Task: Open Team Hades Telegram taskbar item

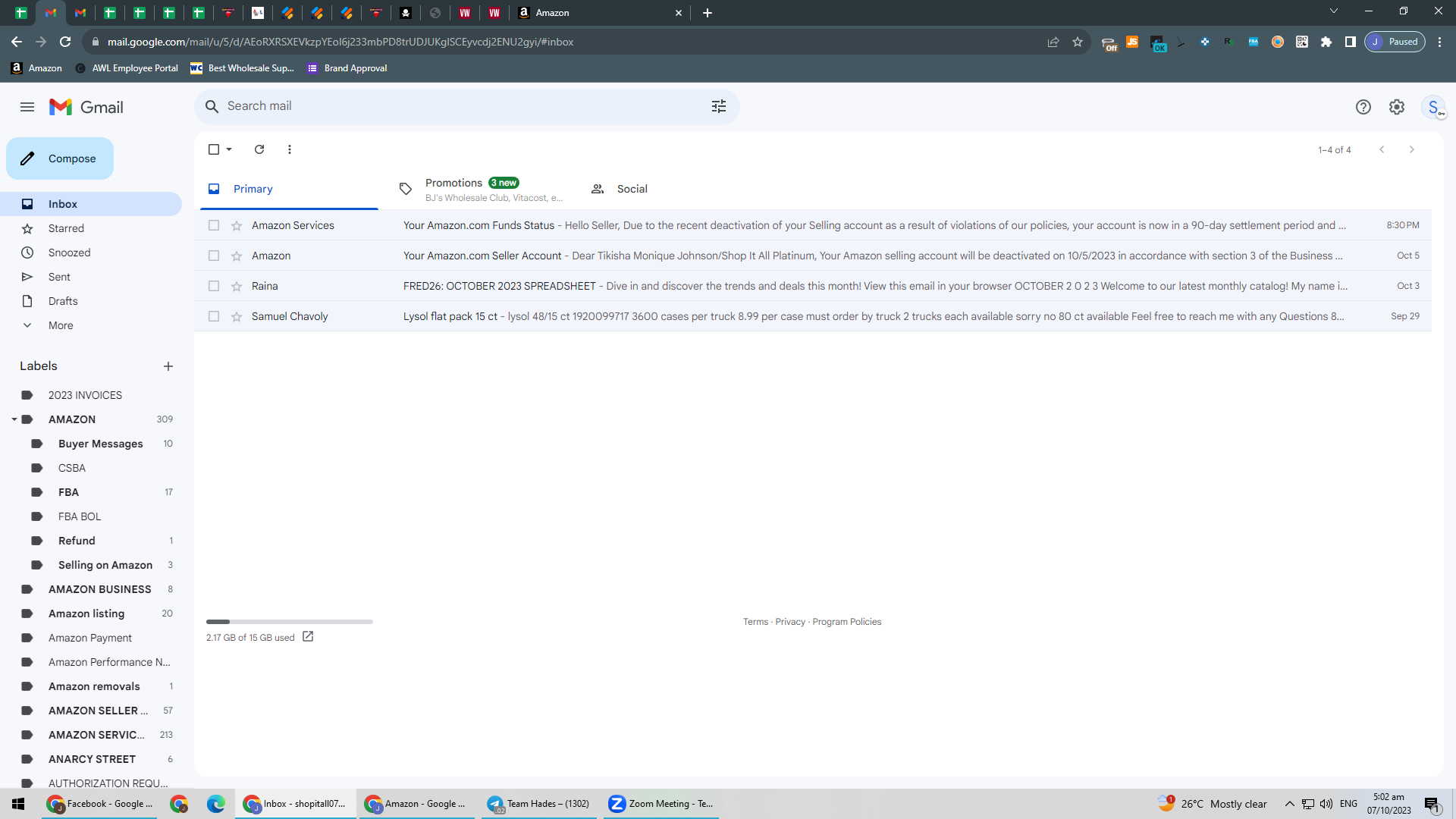Action: point(539,804)
